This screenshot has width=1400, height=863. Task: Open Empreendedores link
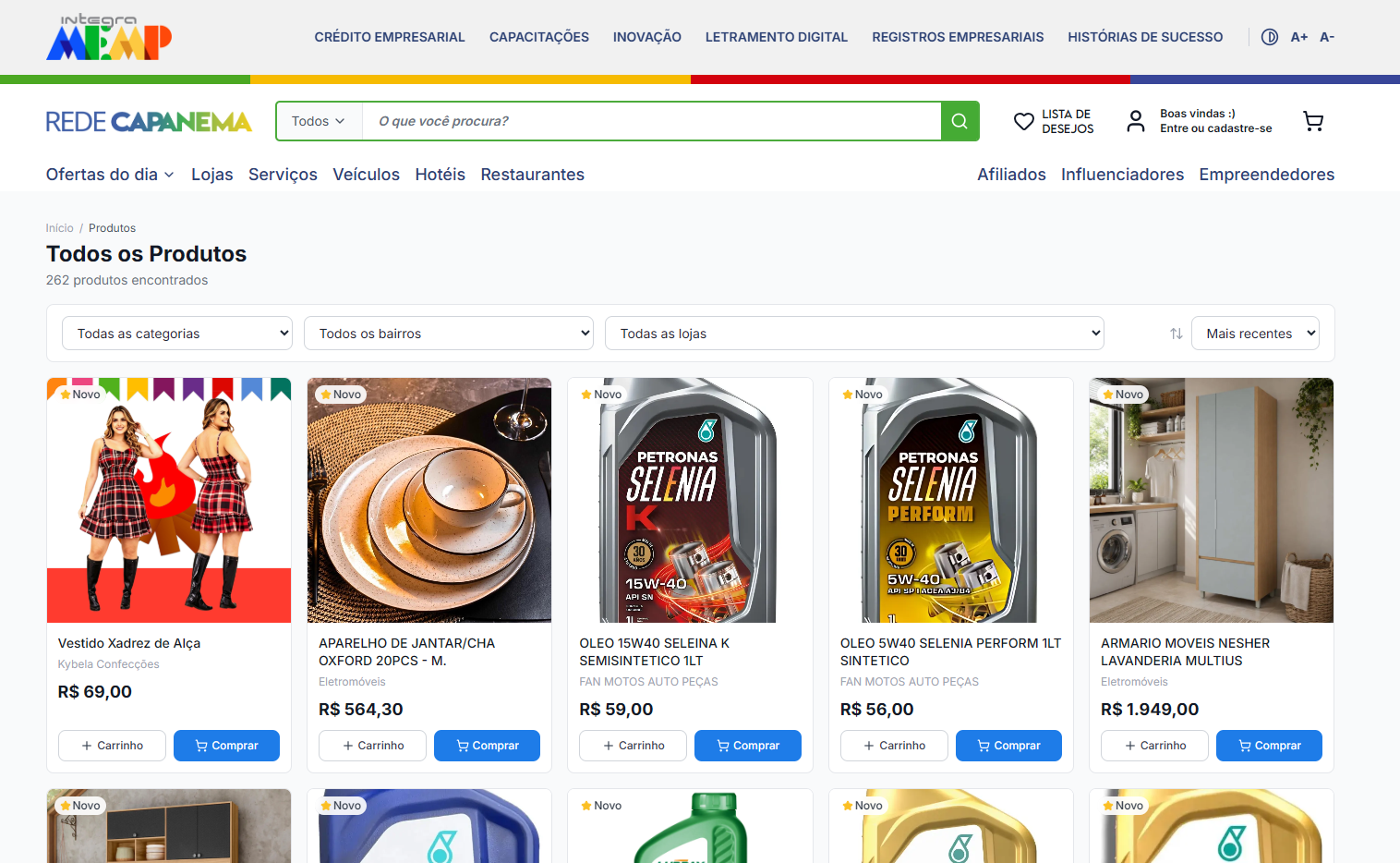point(1267,175)
